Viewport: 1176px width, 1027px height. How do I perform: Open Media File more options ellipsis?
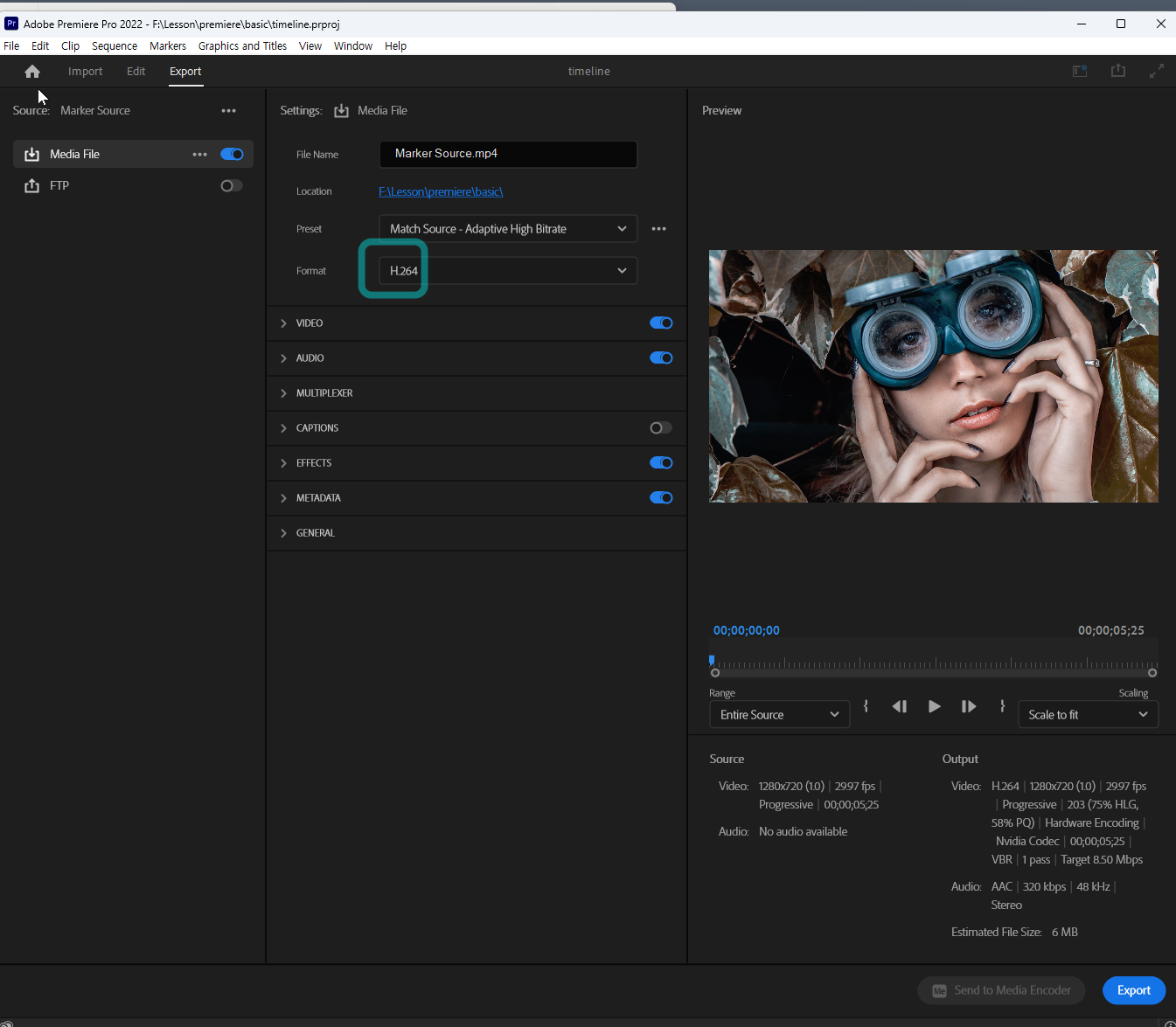[x=199, y=155]
